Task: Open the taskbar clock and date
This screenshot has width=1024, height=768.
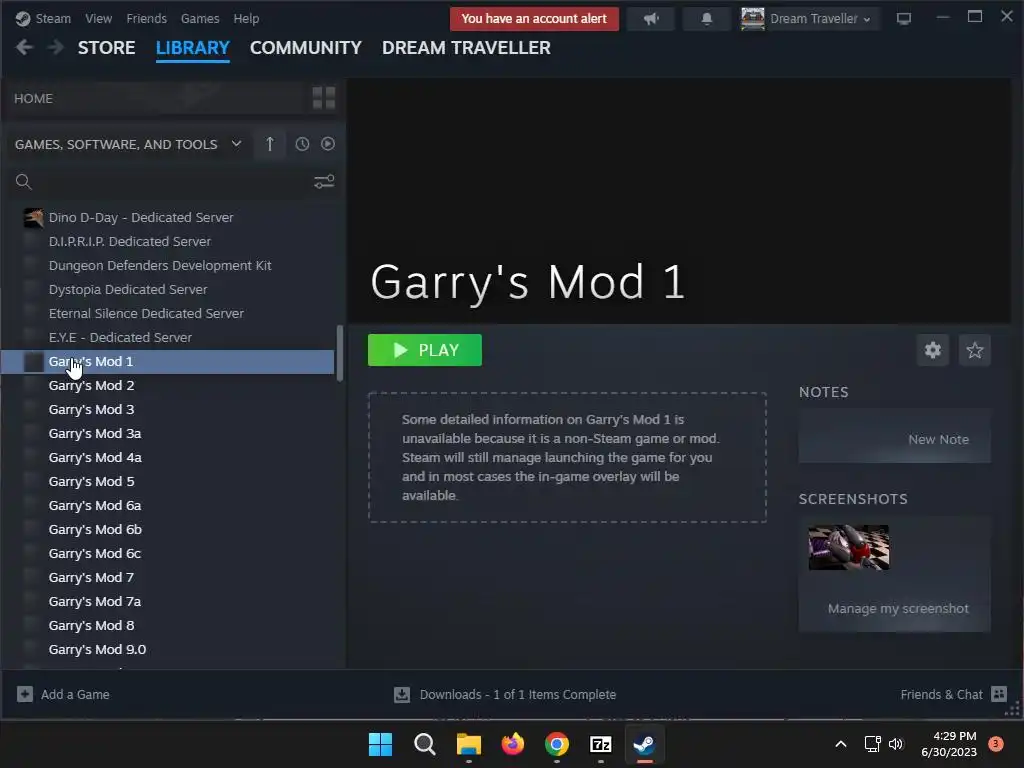Action: (949, 744)
